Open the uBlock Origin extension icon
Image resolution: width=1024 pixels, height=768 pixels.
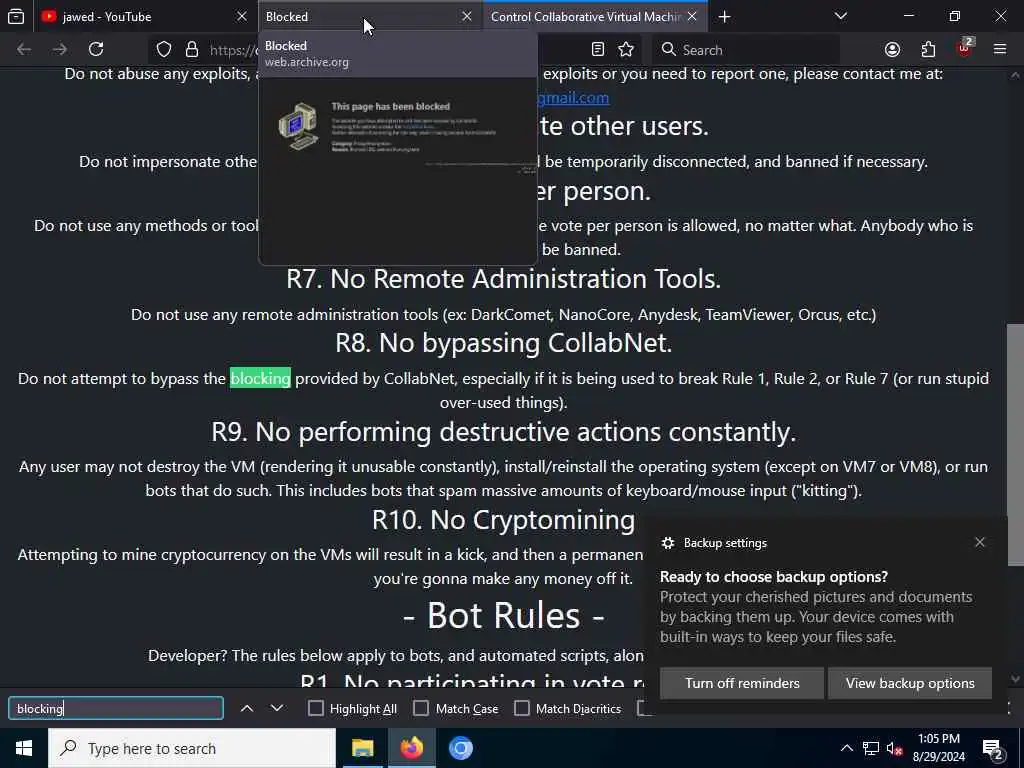965,50
